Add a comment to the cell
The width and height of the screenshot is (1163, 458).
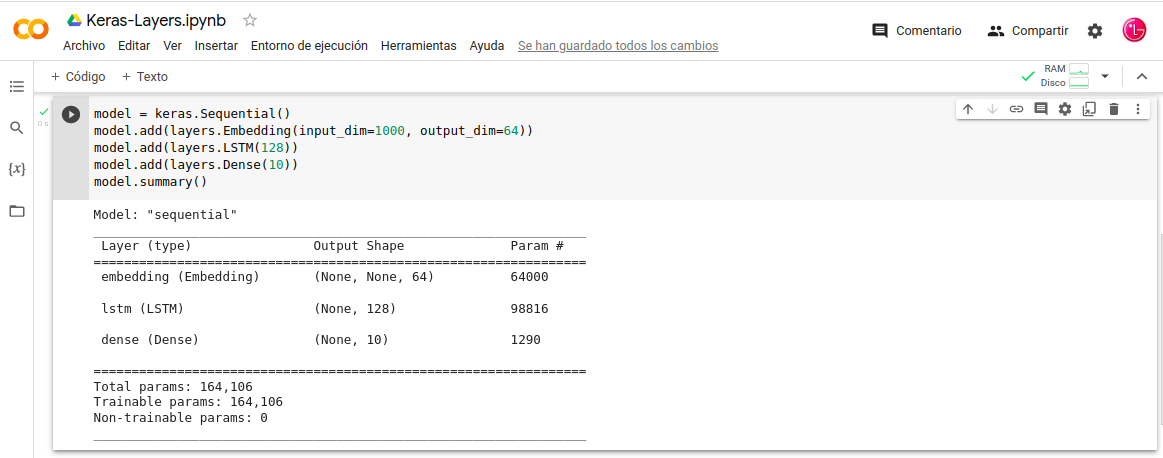pyautogui.click(x=1040, y=109)
